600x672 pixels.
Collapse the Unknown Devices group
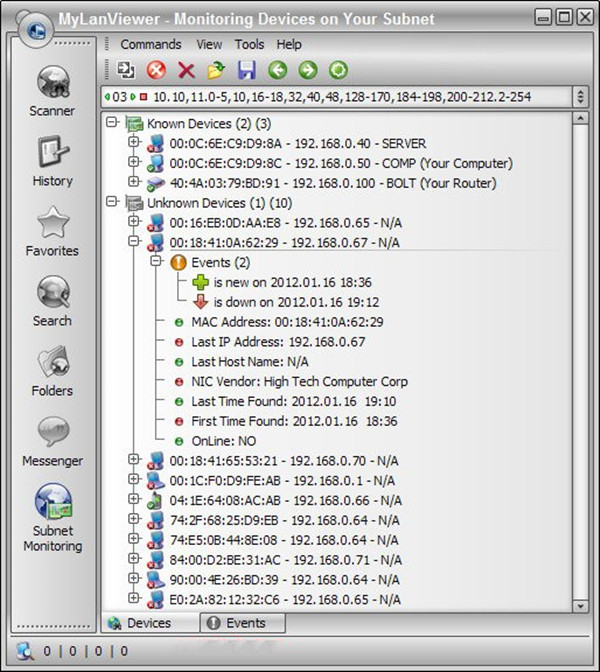click(111, 203)
